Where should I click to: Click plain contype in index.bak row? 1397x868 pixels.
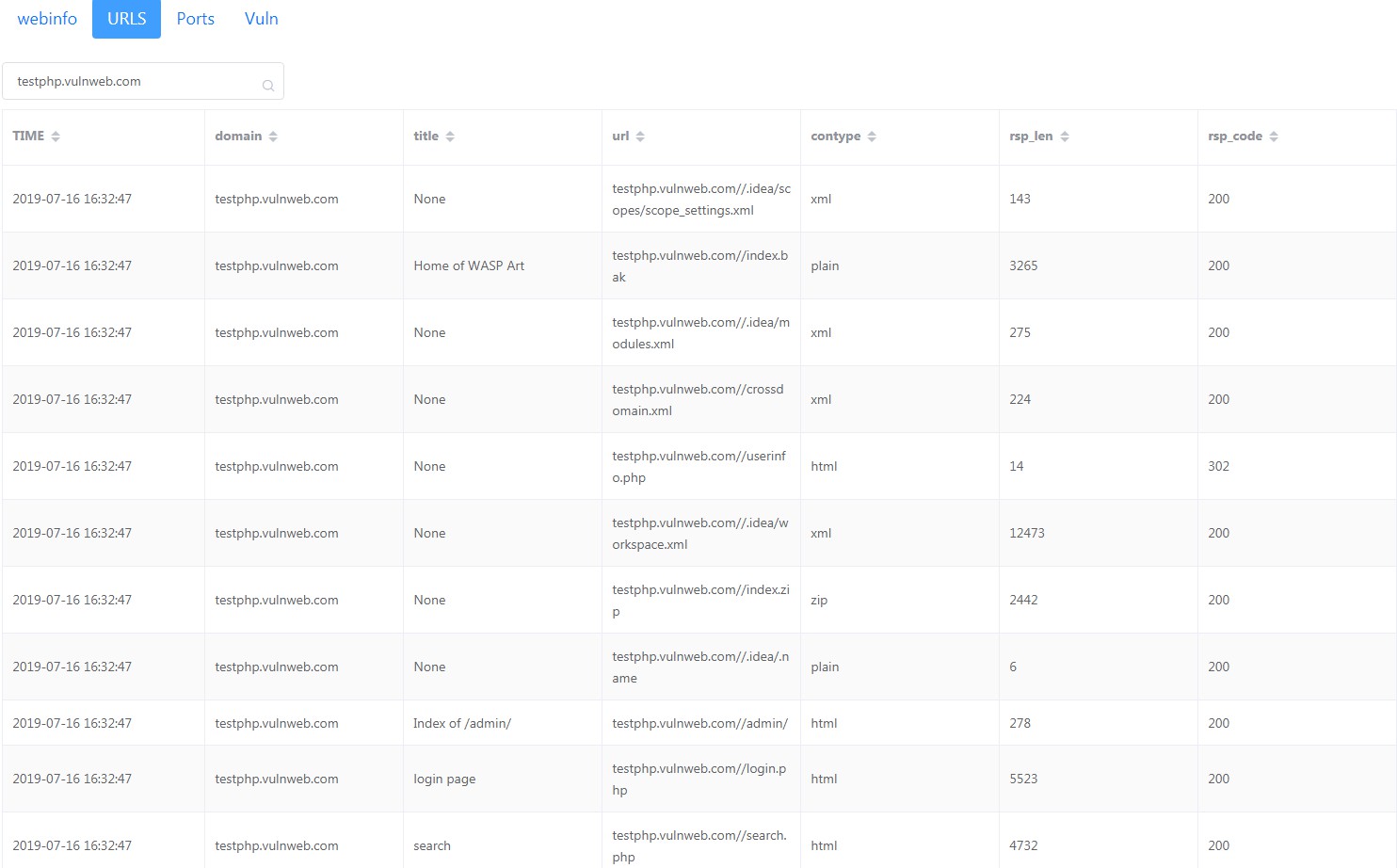[825, 265]
